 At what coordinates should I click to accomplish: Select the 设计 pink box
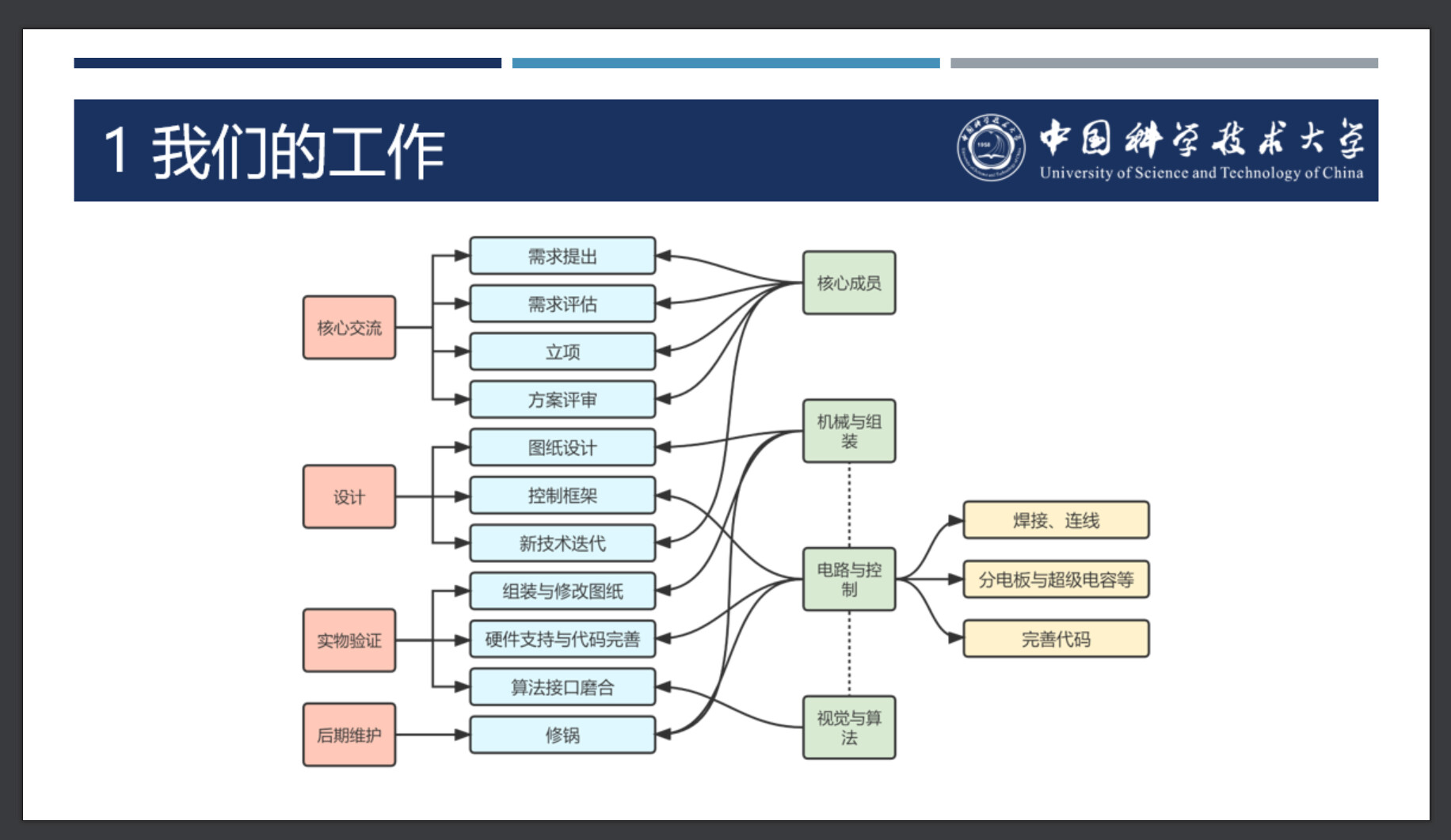349,496
